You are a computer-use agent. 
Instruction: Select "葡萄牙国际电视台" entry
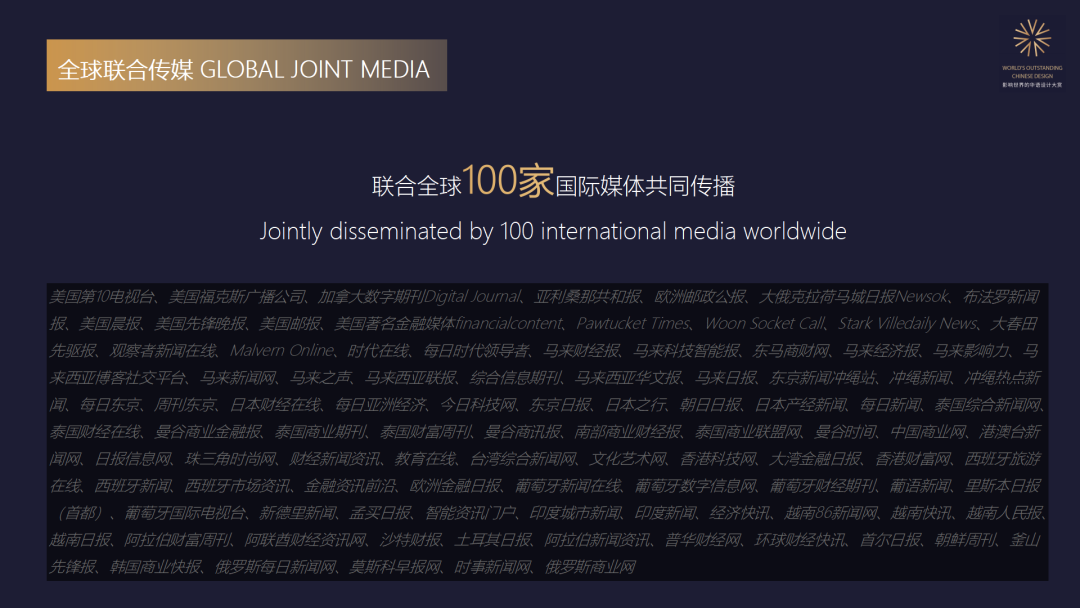[185, 513]
